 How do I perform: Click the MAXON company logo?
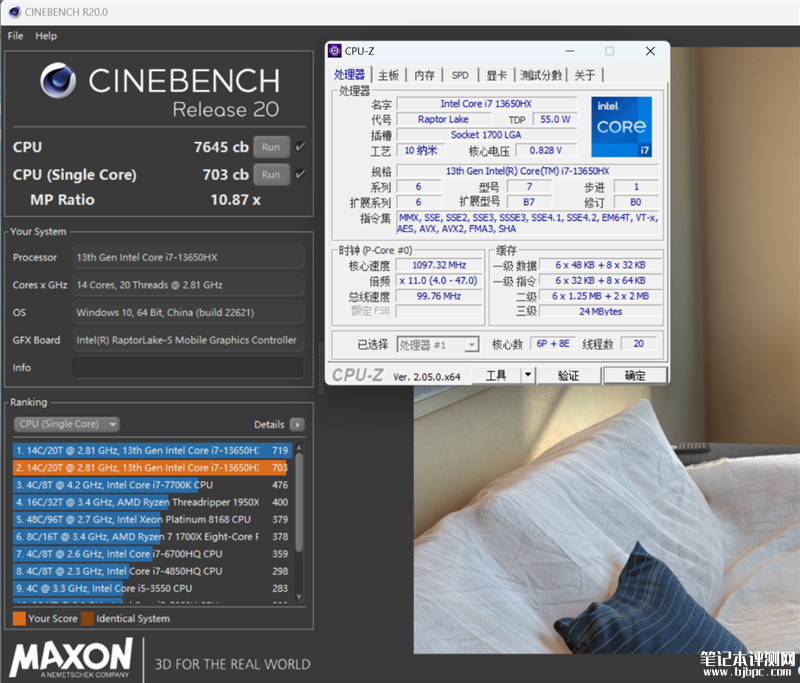point(71,658)
